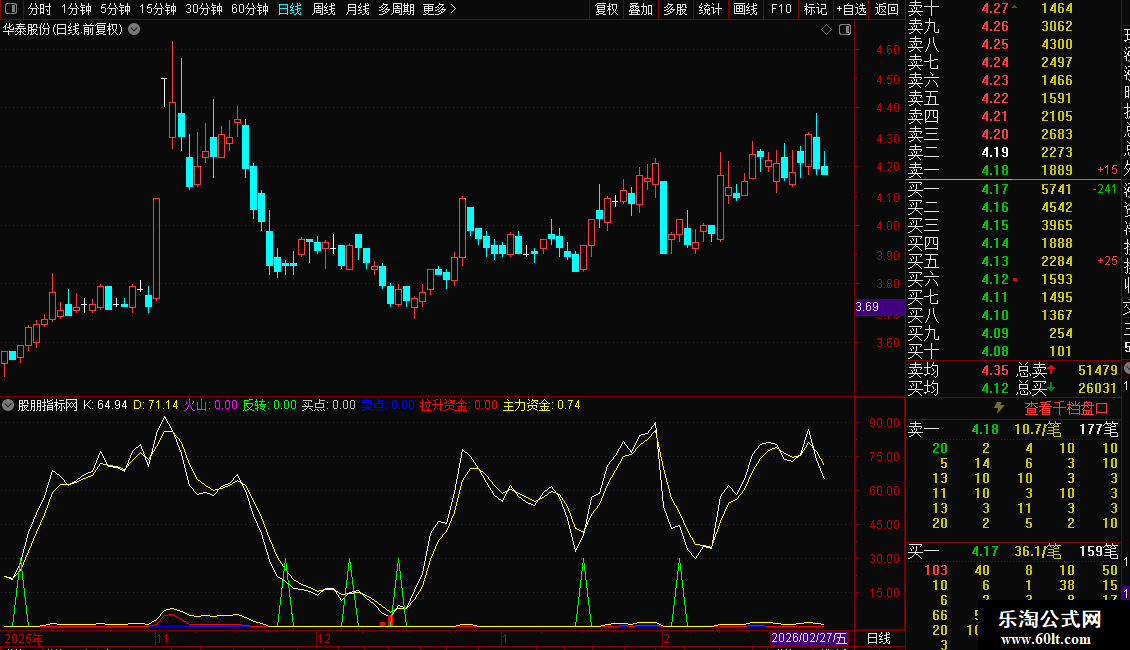Collapse the 股朋指标网 indicator panel
Image resolution: width=1130 pixels, height=650 pixels.
[8, 405]
